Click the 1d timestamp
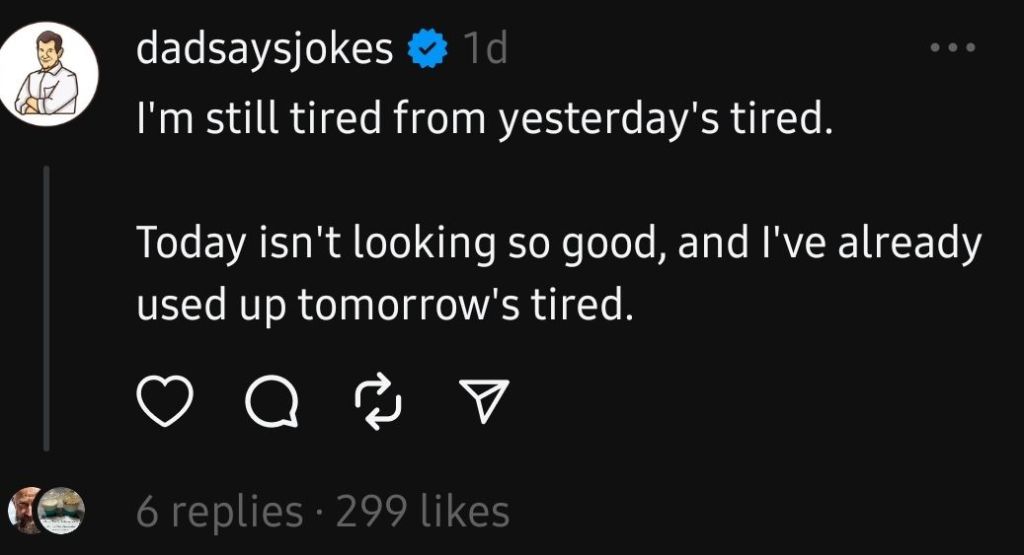Image resolution: width=1024 pixels, height=555 pixels. coord(484,49)
